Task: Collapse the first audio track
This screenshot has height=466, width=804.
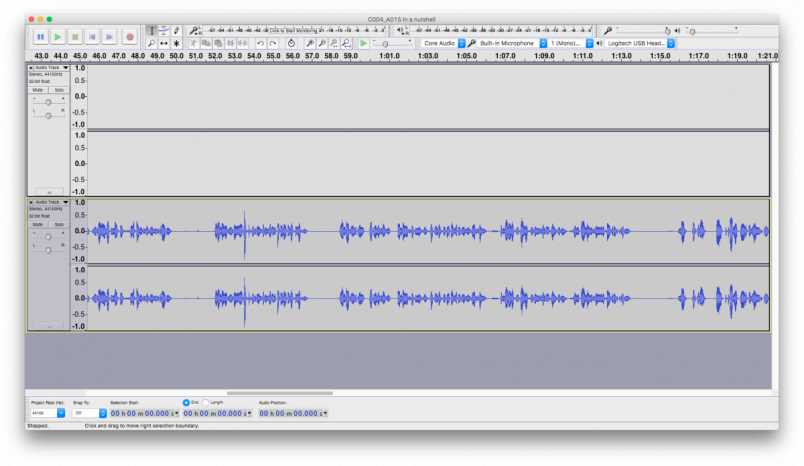Action: [49, 192]
